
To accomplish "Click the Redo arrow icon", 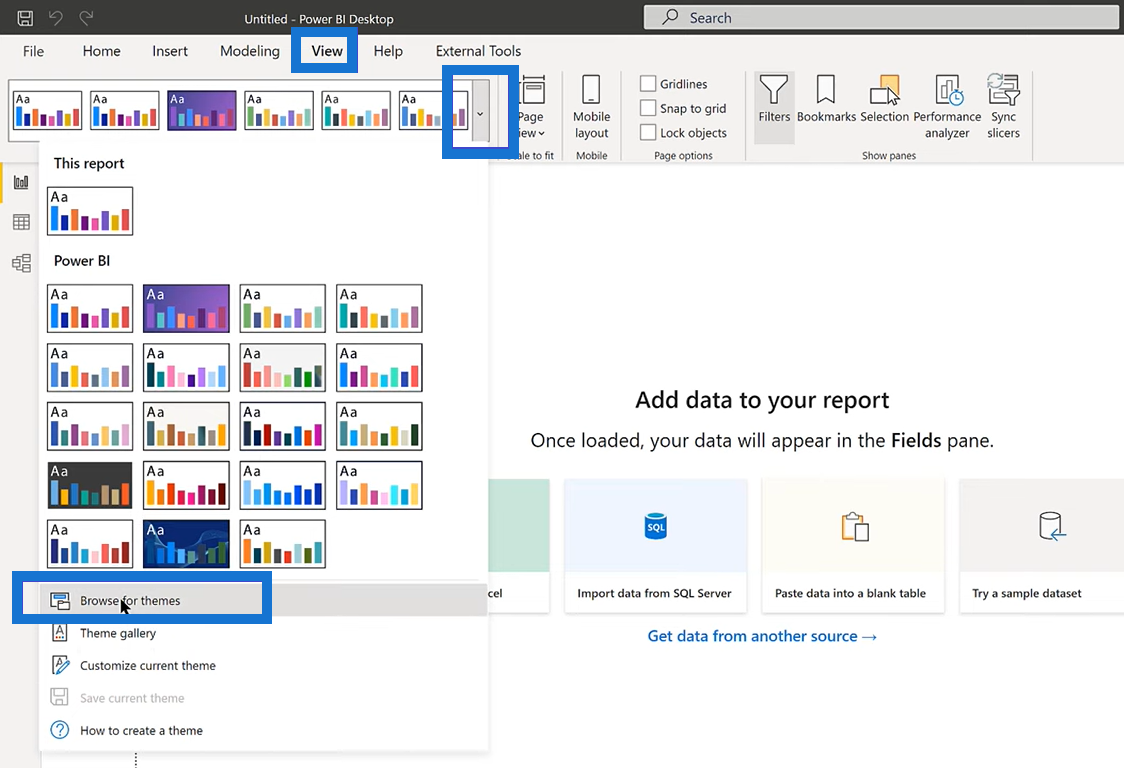I will click(86, 18).
